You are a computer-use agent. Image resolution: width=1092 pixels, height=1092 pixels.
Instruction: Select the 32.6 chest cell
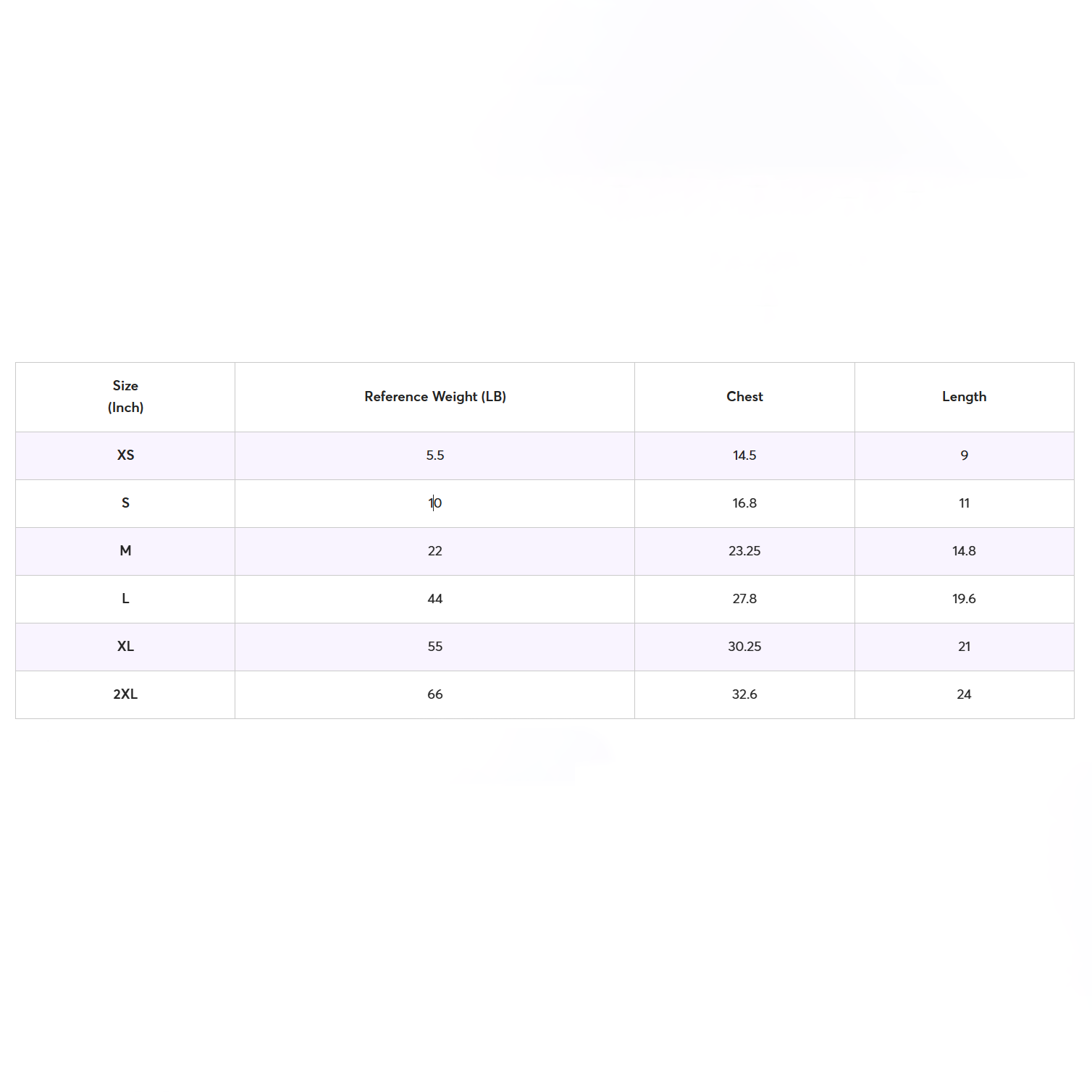(744, 694)
